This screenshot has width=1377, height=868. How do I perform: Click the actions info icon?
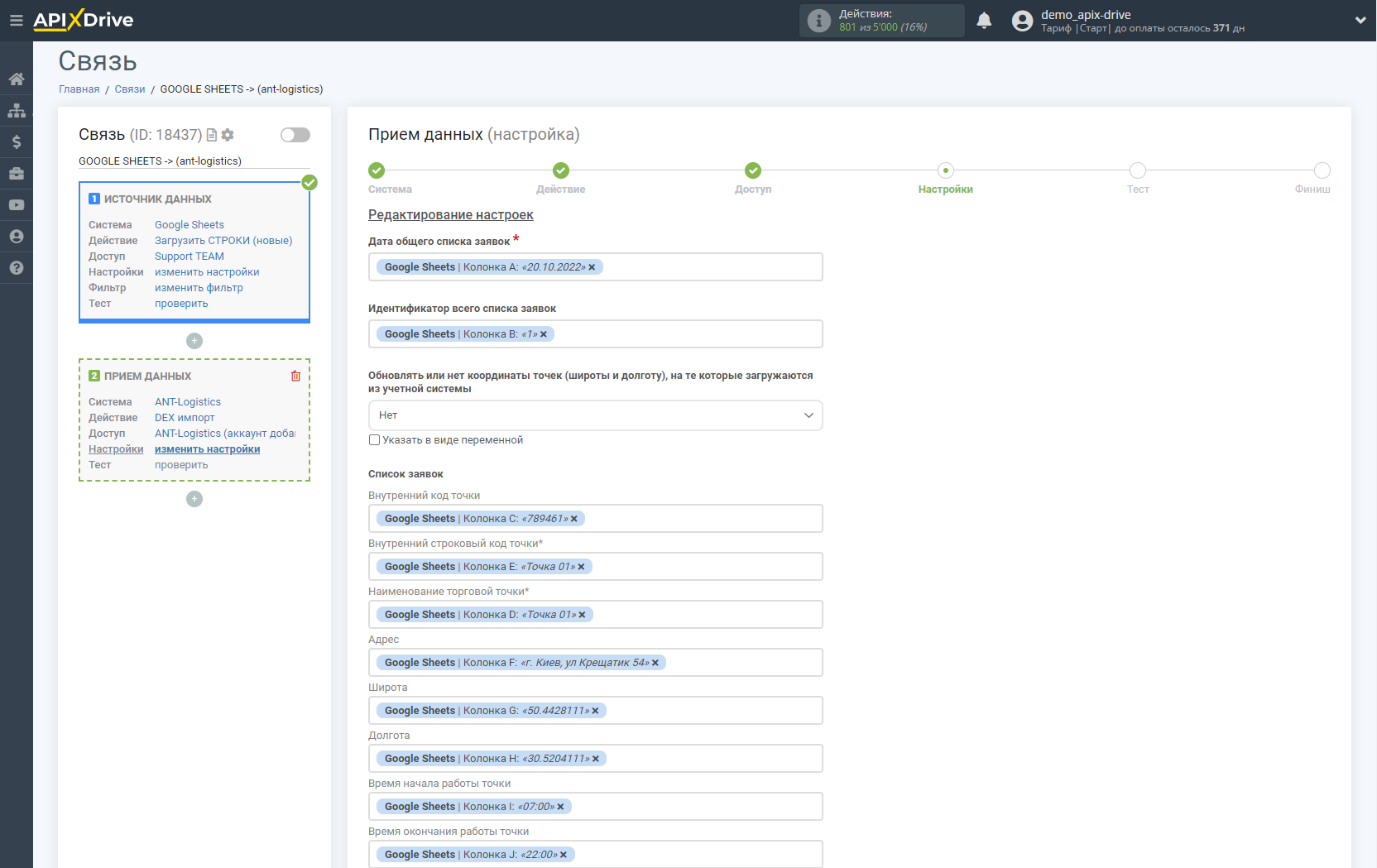818,21
